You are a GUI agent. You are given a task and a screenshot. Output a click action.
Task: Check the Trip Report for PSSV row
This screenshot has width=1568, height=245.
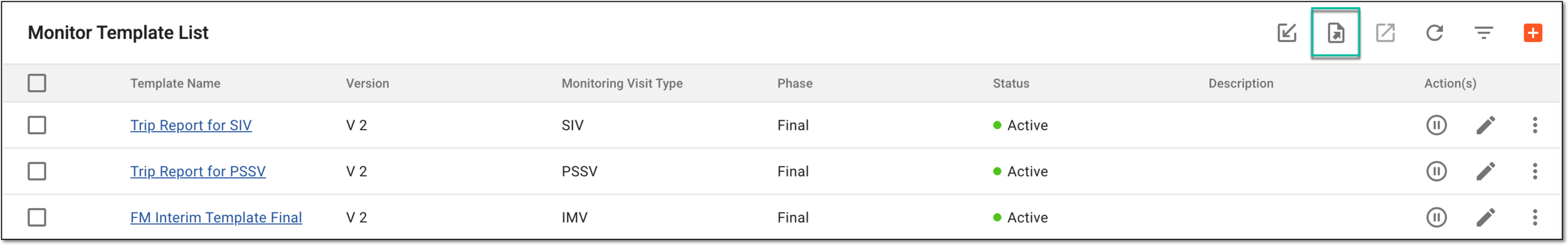click(37, 171)
